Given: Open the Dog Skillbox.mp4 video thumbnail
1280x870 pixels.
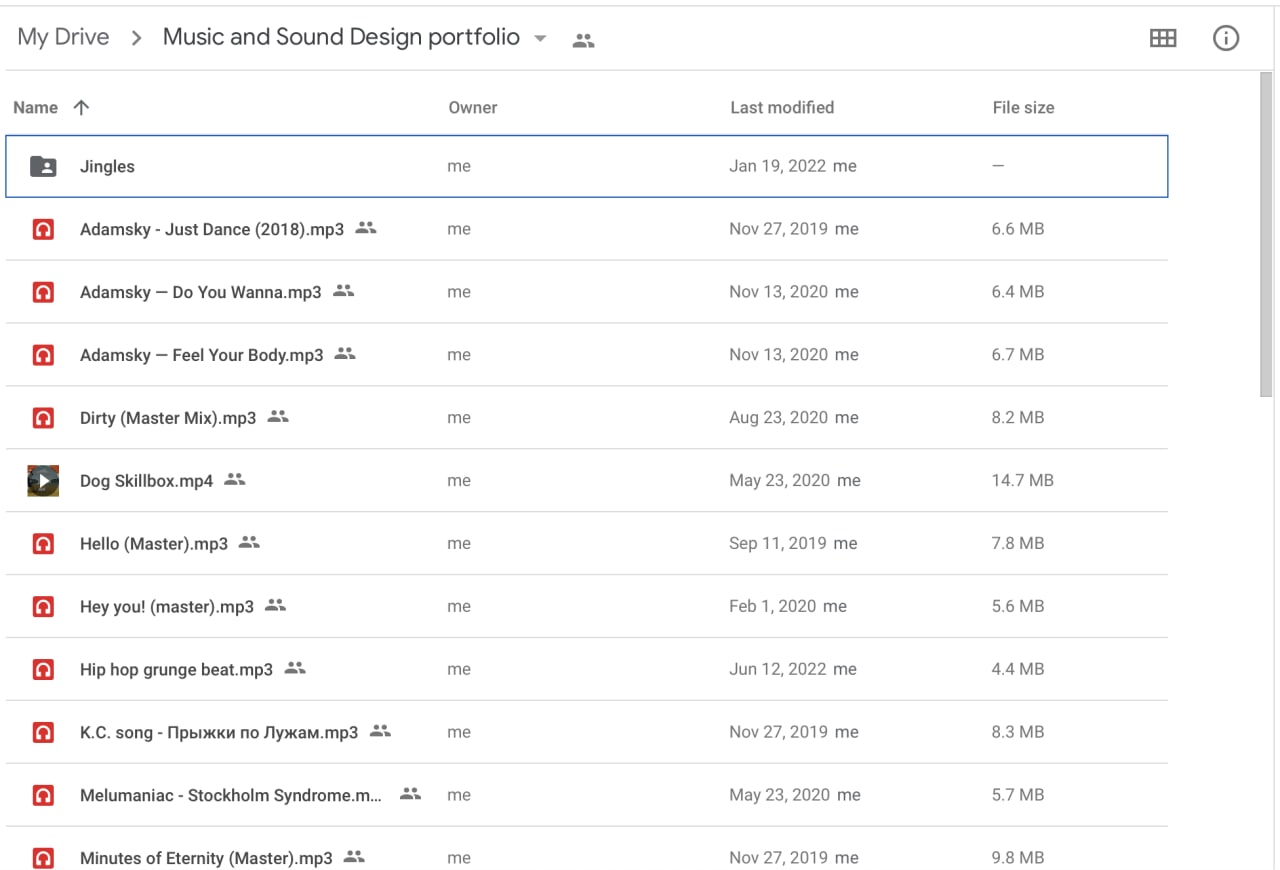Looking at the screenshot, I should coord(43,481).
